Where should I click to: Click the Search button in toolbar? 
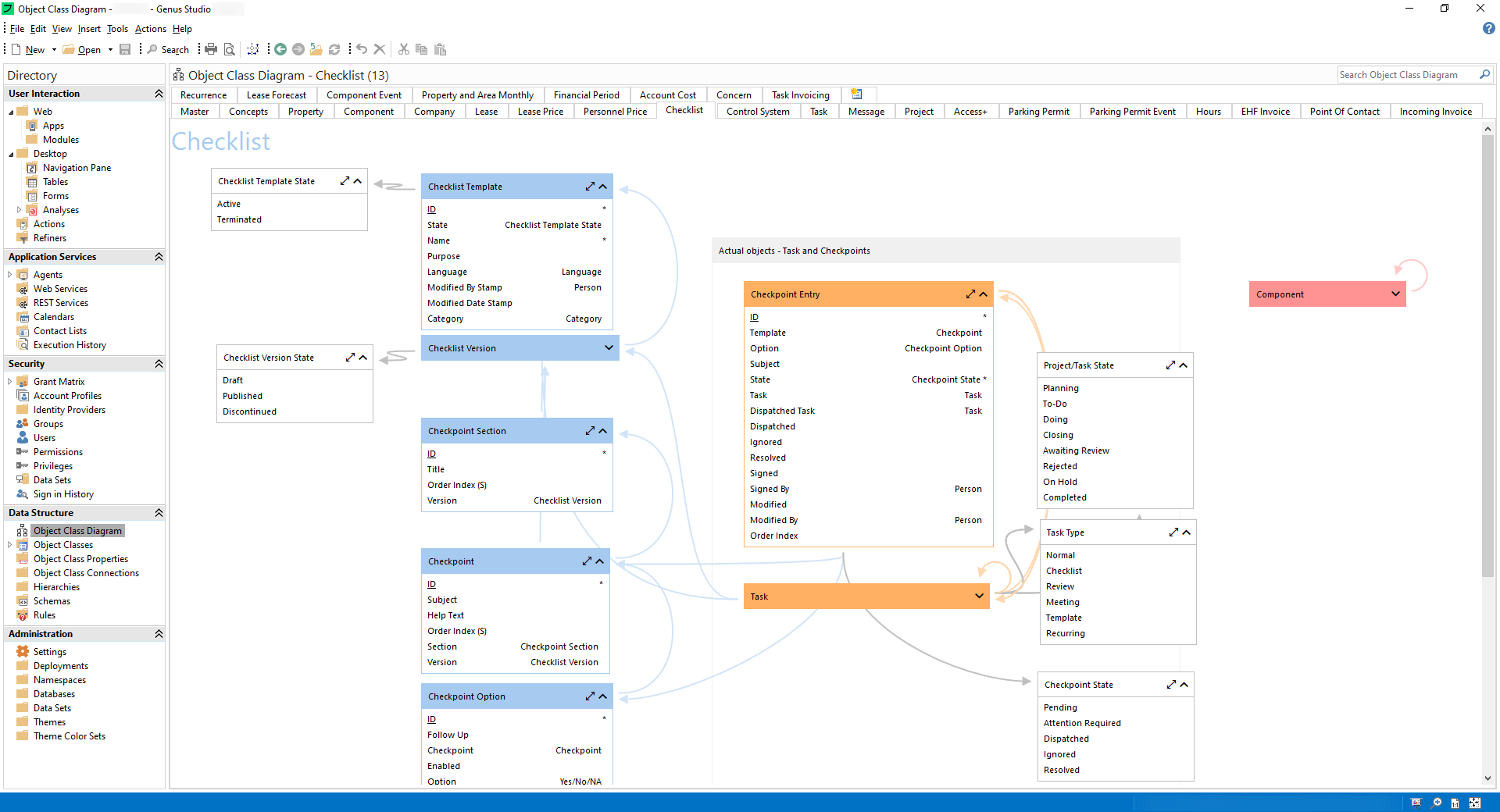click(x=168, y=50)
